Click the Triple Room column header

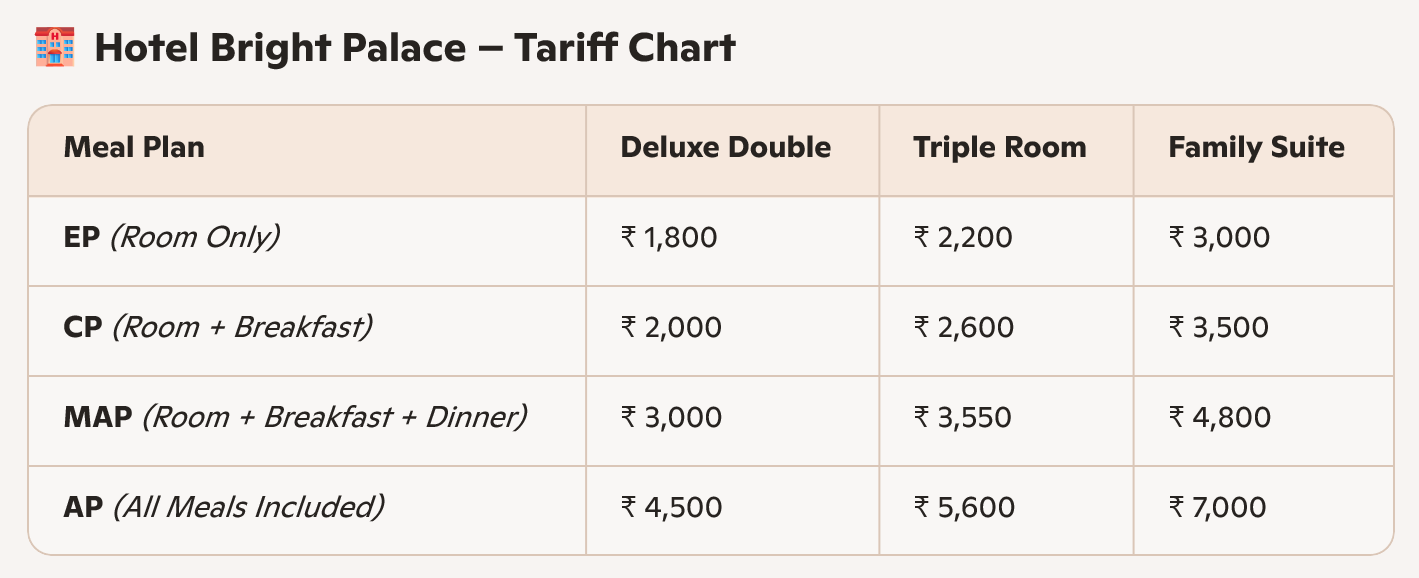tap(999, 148)
